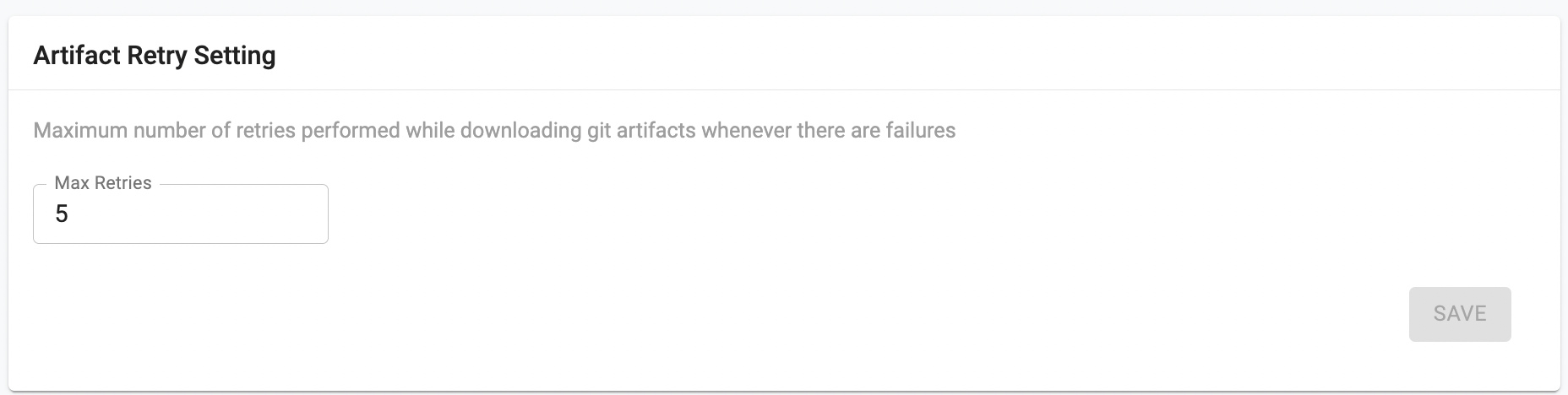Click inside the outlined Max Retries box
Screen dimensions: 1568x395
[x=180, y=214]
